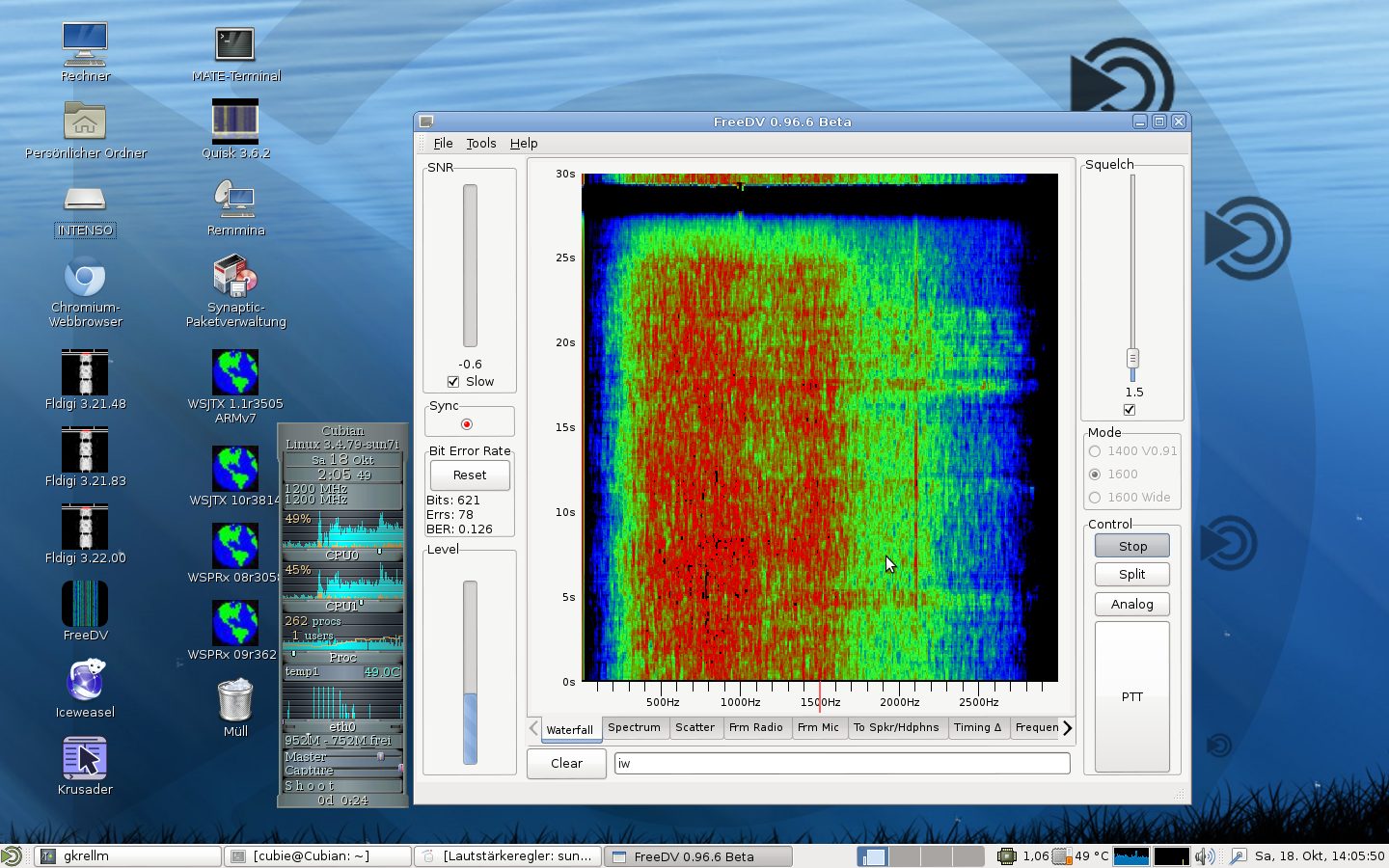1389x868 pixels.
Task: Click the Squelch slider handle
Action: (1132, 358)
